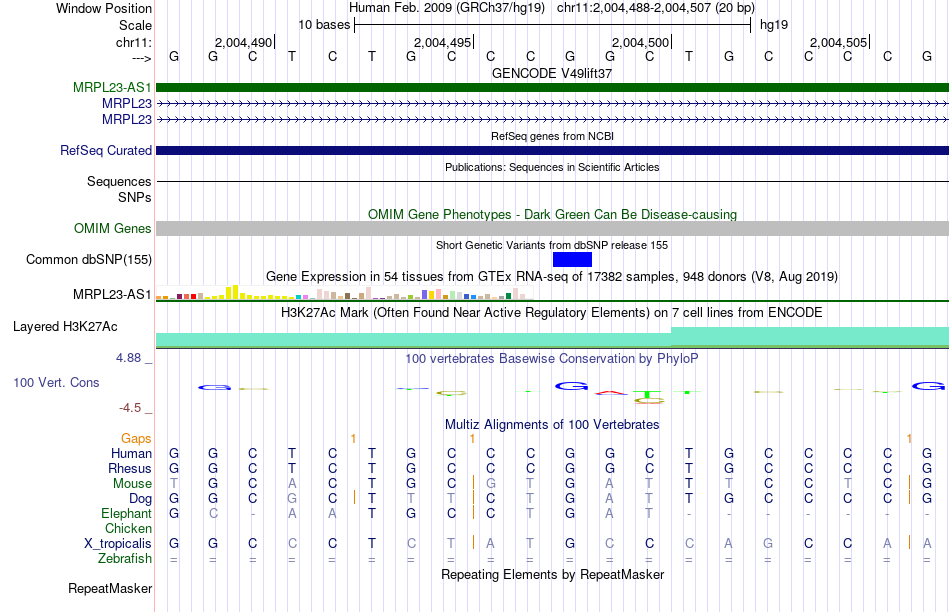Viewport: 950px width, 612px height.
Task: Open Publications: Sequences in Scientific Articles title
Action: click(x=552, y=167)
